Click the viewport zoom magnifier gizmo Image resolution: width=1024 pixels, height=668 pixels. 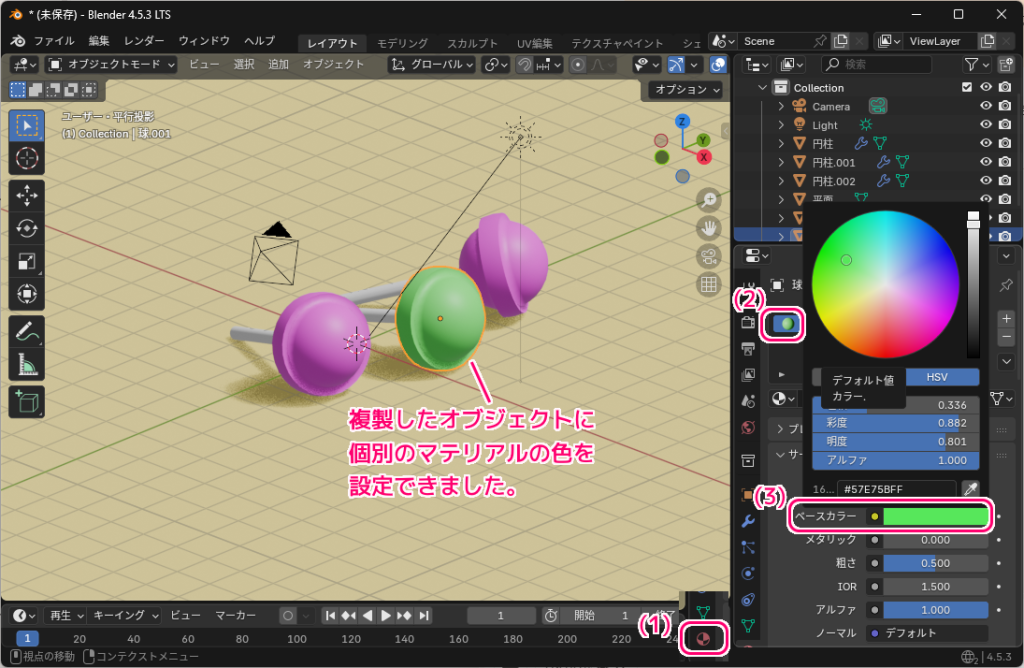tap(708, 200)
